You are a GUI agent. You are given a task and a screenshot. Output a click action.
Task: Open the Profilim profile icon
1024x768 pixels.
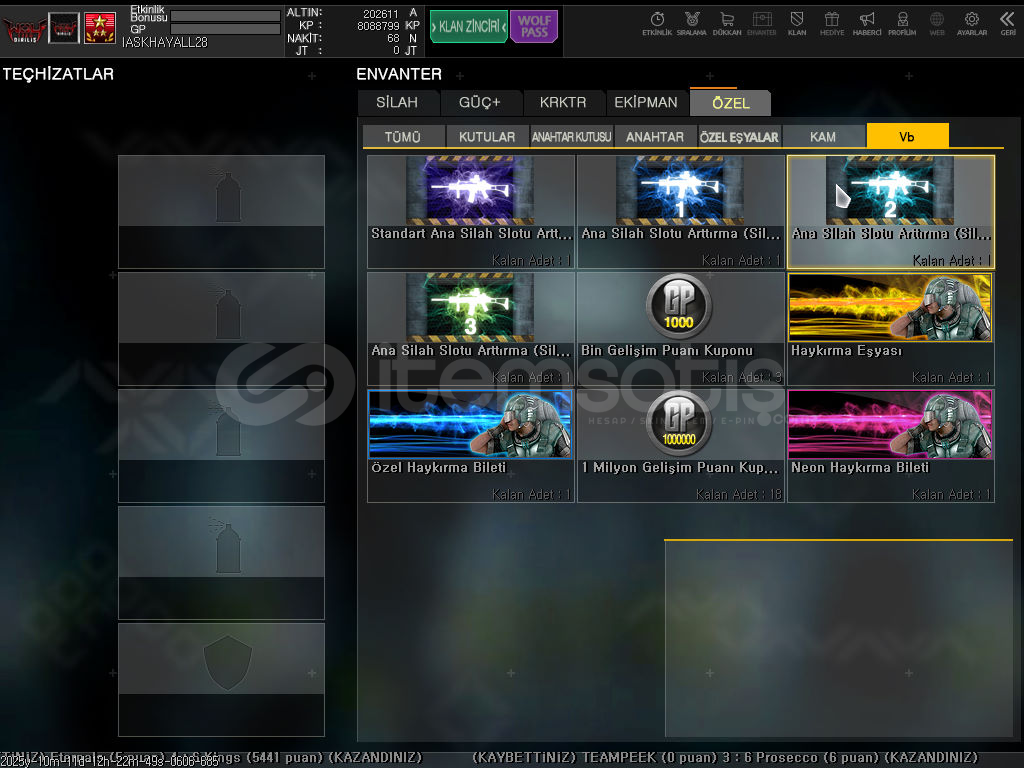pos(902,23)
